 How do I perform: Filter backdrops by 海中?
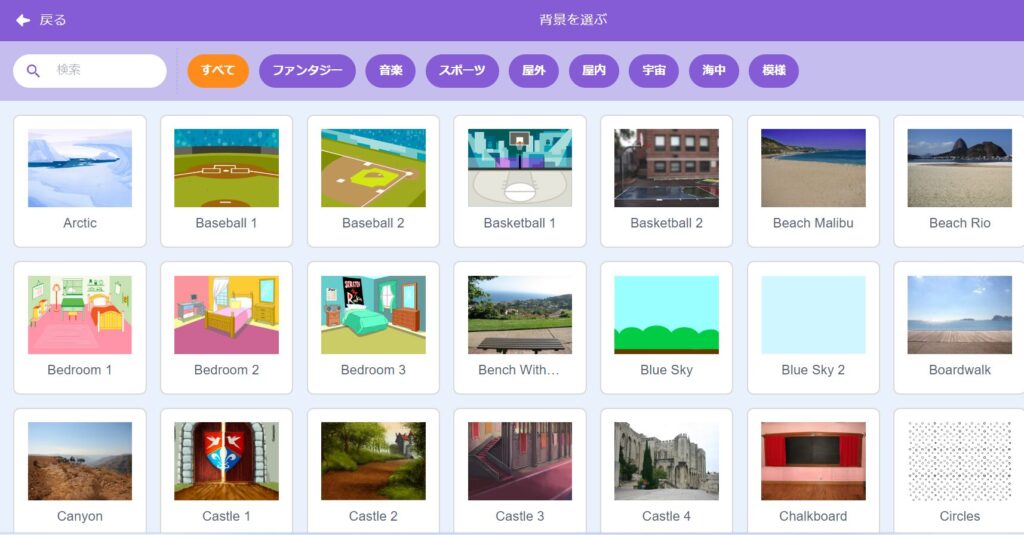[x=714, y=71]
